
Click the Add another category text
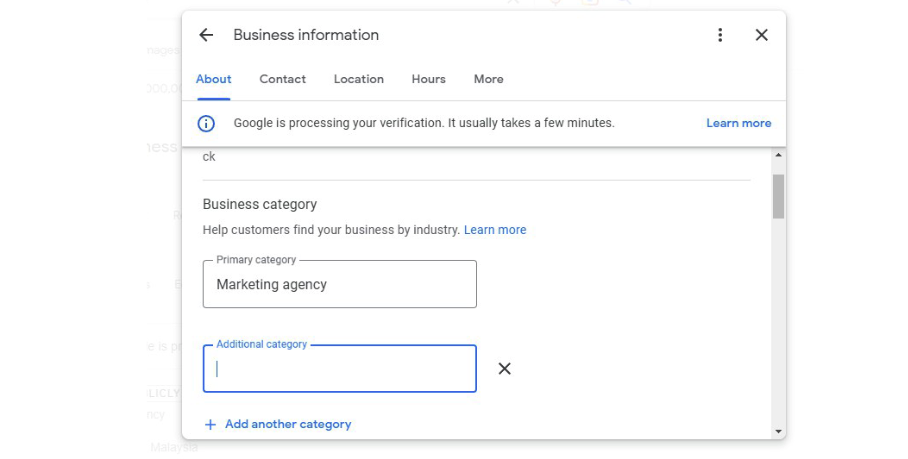(x=288, y=424)
